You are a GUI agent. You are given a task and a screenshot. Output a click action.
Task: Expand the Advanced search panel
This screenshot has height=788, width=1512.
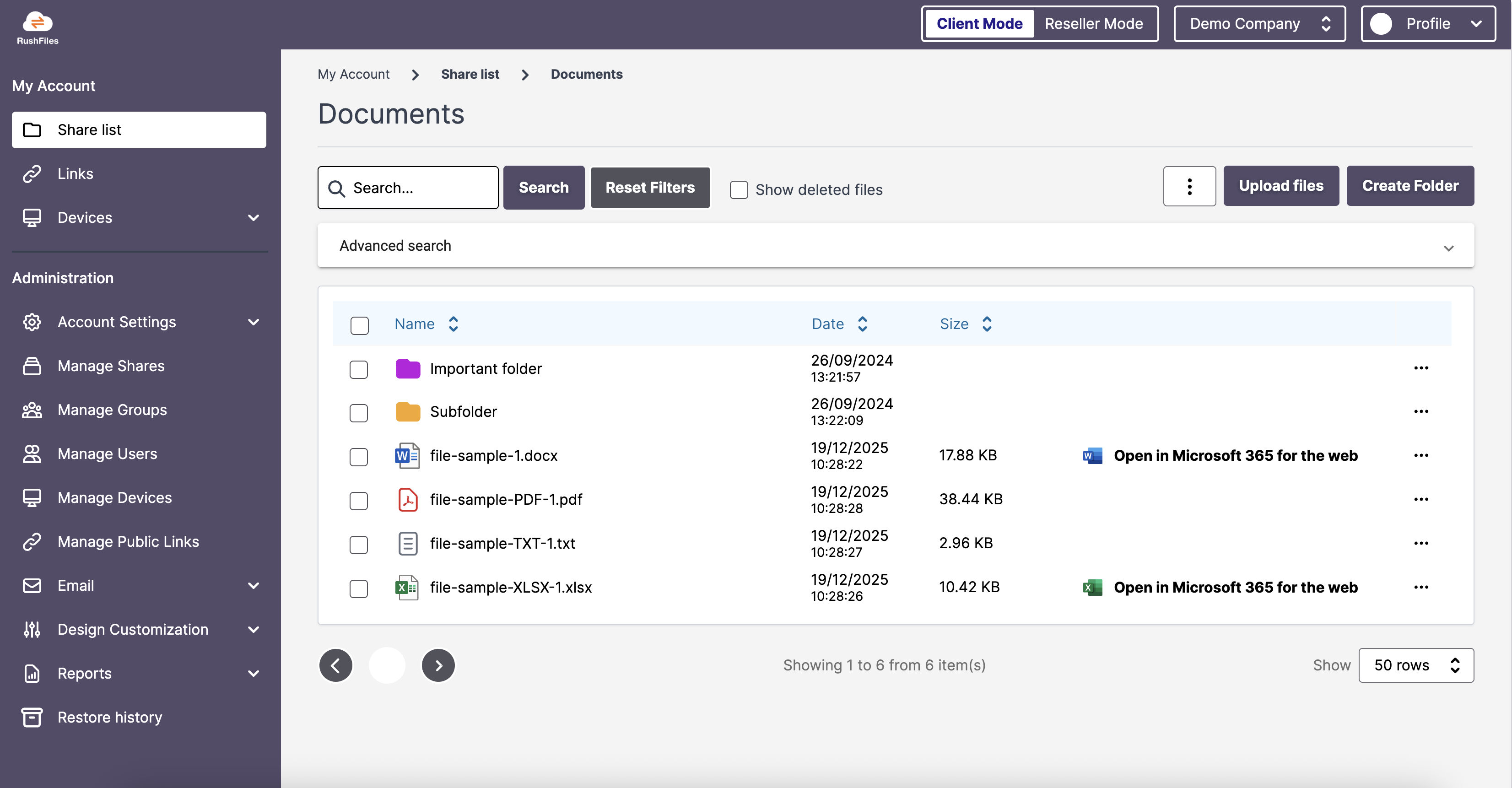coord(895,246)
